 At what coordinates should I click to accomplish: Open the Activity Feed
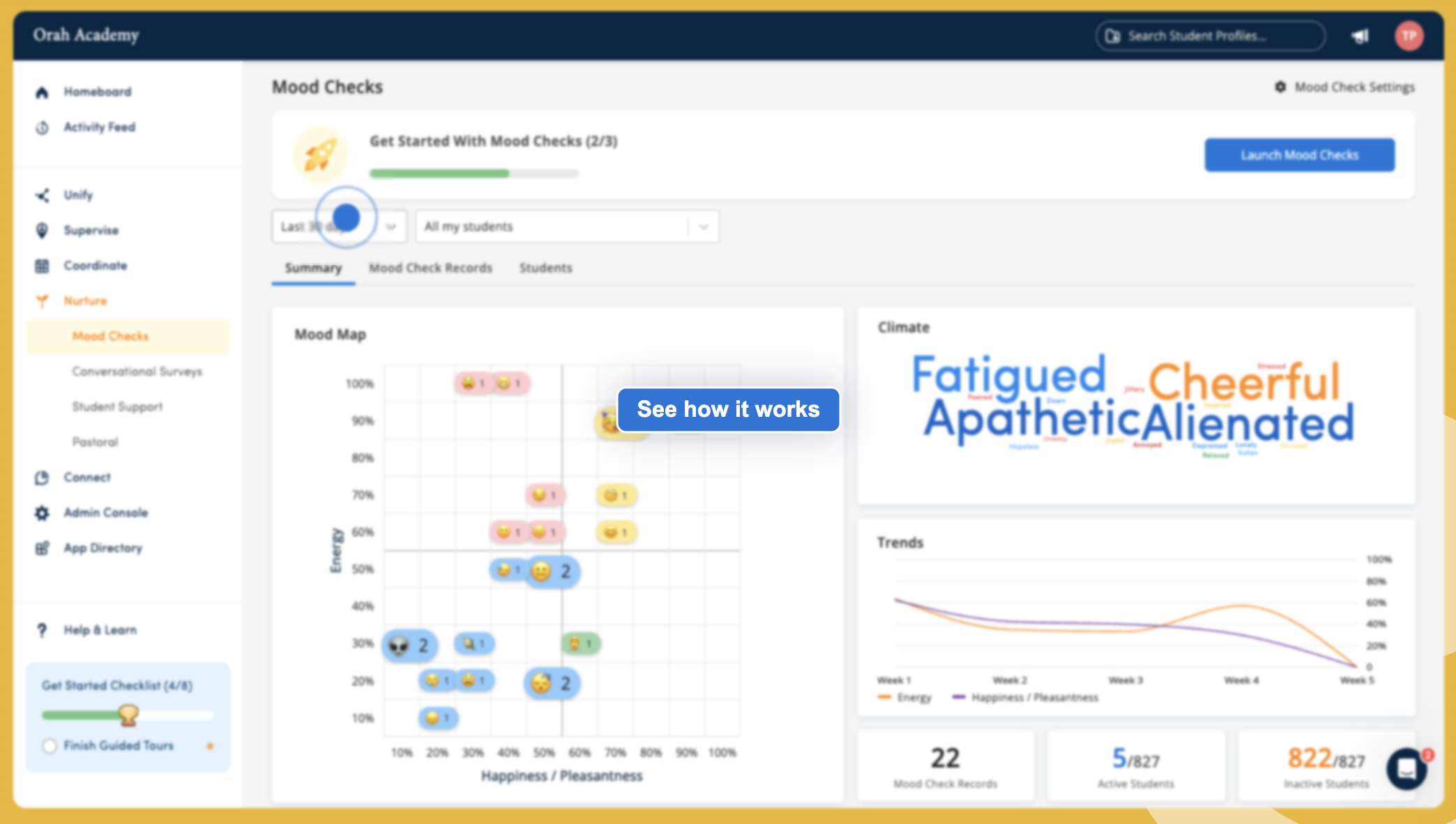99,127
